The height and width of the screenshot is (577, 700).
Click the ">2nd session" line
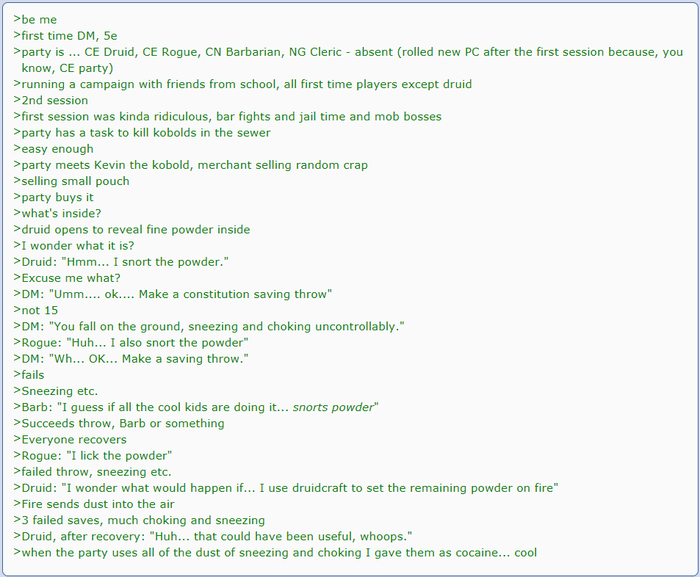(51, 100)
